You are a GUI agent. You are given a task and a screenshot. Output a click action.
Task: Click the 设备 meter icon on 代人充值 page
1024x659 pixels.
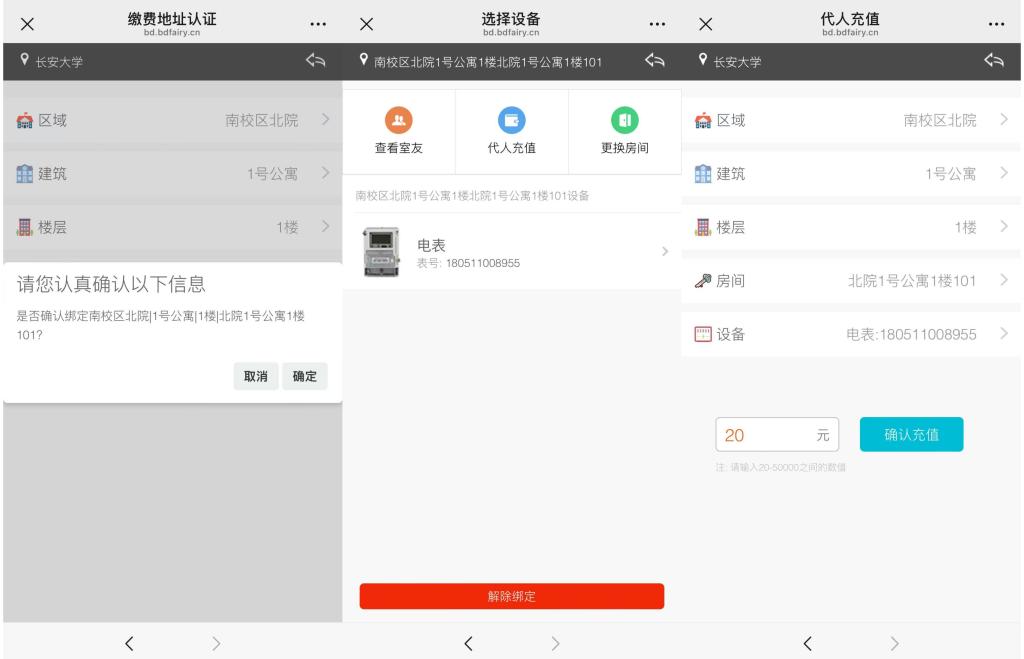tap(703, 334)
